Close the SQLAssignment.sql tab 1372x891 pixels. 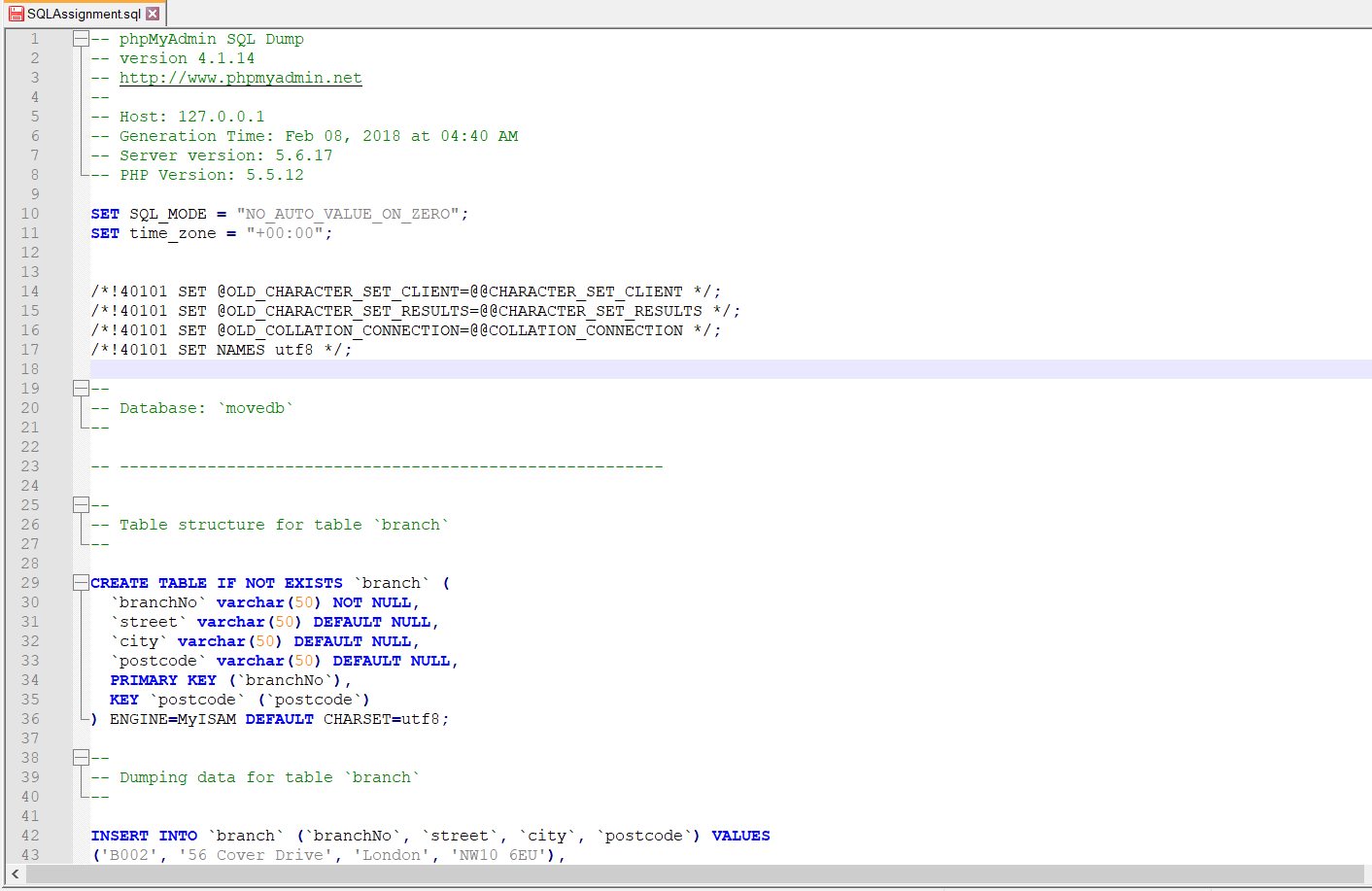coord(152,14)
